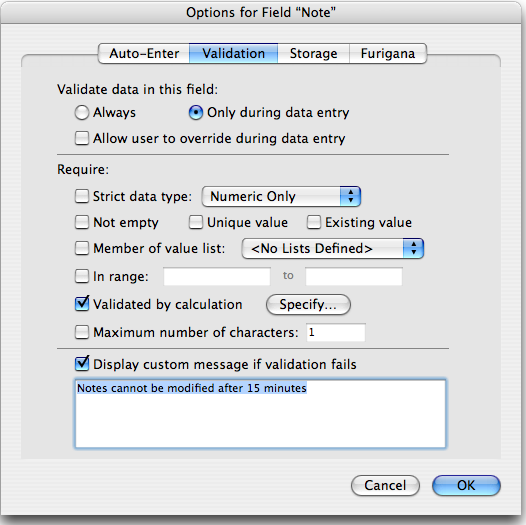Click the In range start field

[217, 276]
